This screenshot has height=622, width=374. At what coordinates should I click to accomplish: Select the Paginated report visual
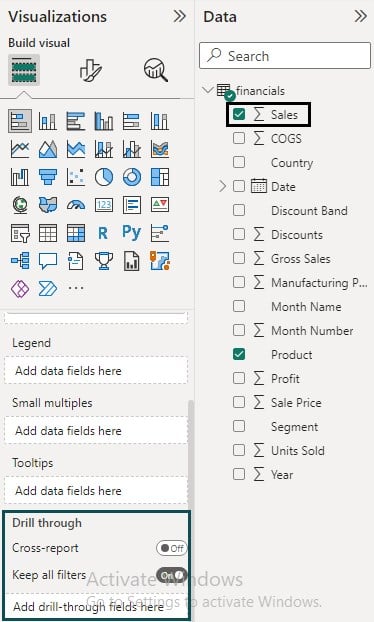pyautogui.click(x=132, y=261)
